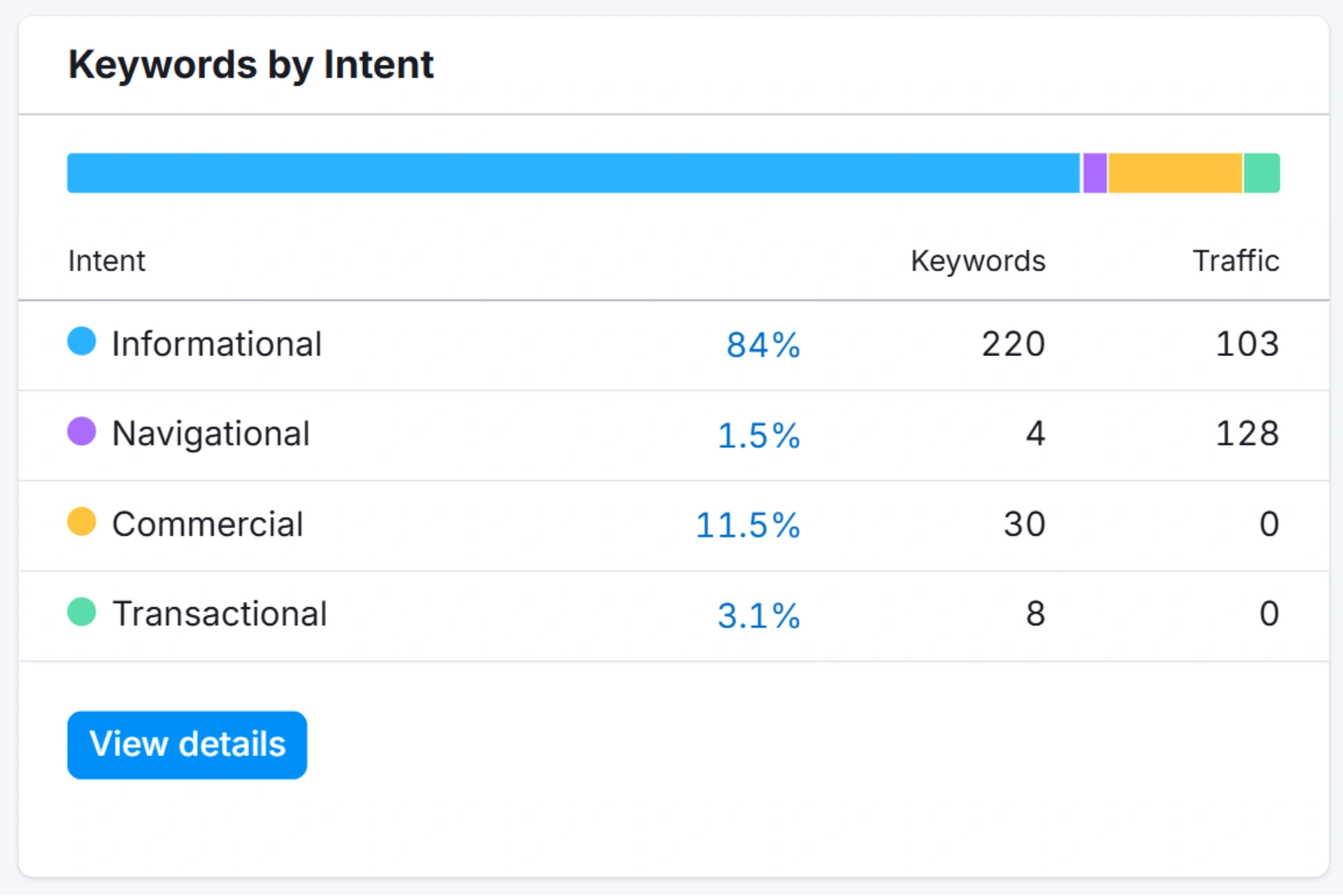
Task: Select the green Transactional bar segment
Action: click(1262, 173)
